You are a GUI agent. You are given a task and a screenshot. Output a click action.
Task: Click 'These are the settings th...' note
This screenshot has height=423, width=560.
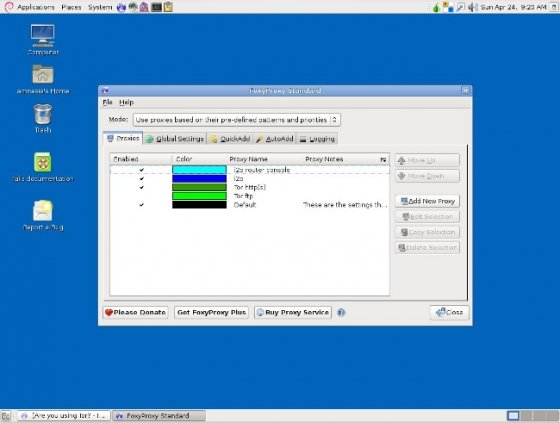point(345,205)
